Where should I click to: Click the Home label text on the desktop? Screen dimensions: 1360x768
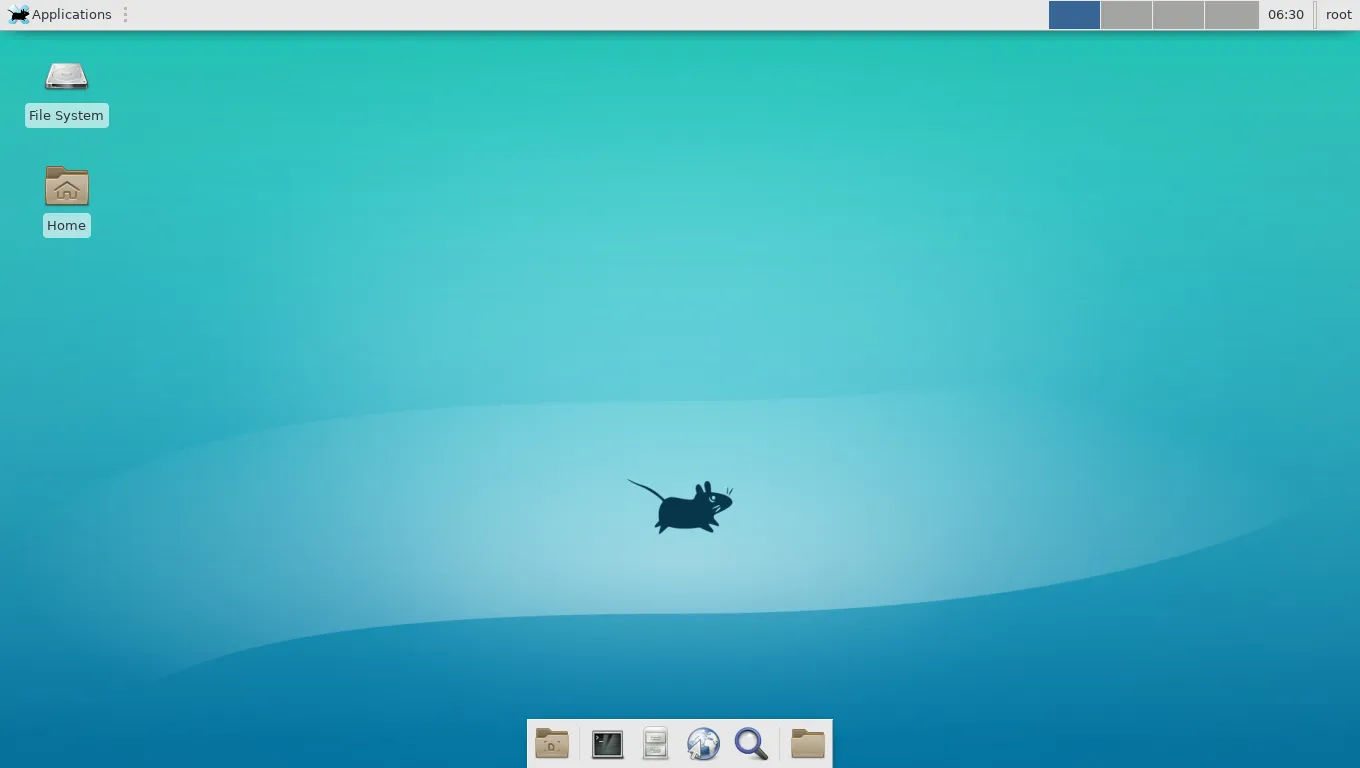[x=66, y=225]
